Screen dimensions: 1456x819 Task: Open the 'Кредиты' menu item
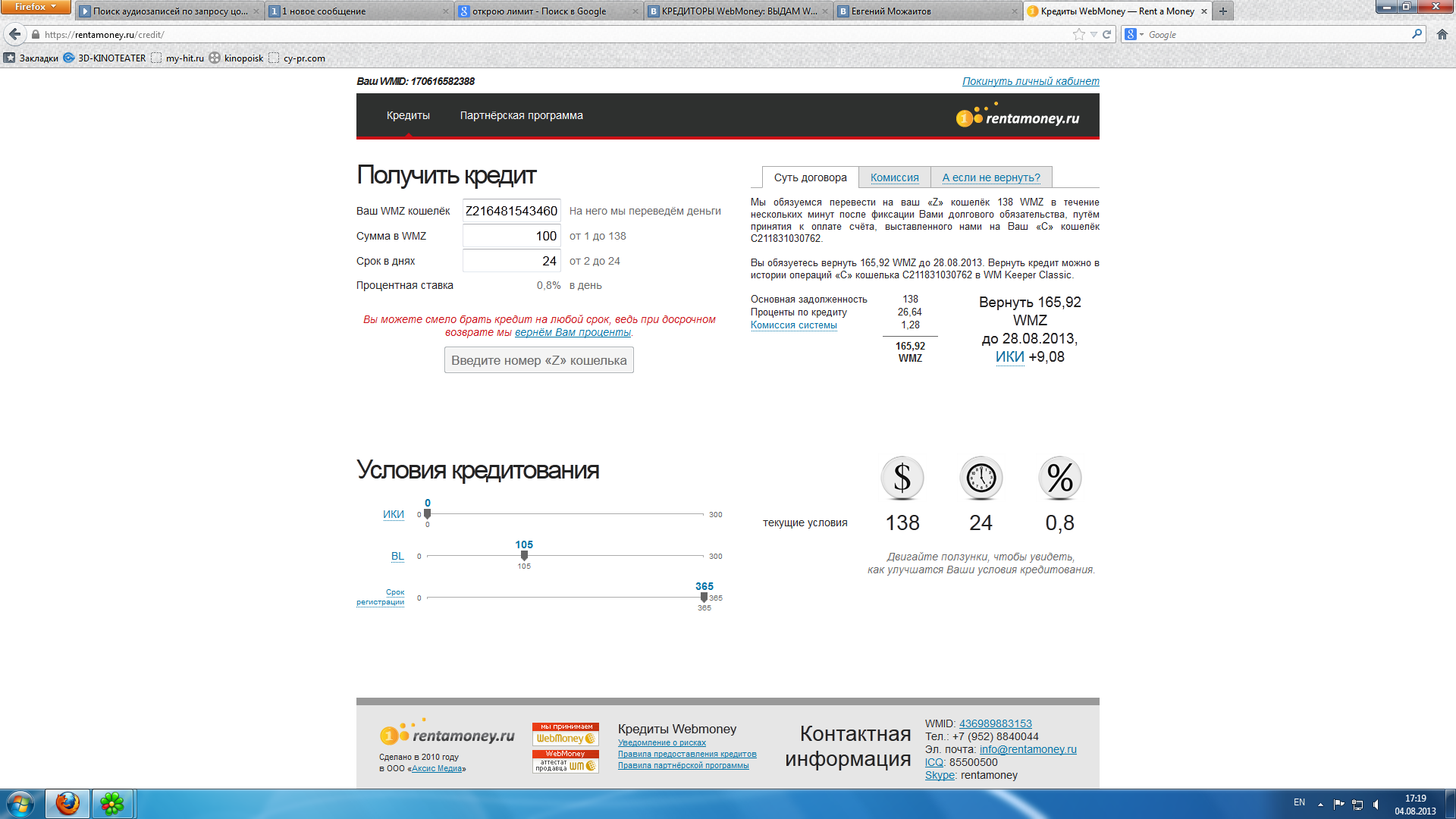pyautogui.click(x=408, y=115)
